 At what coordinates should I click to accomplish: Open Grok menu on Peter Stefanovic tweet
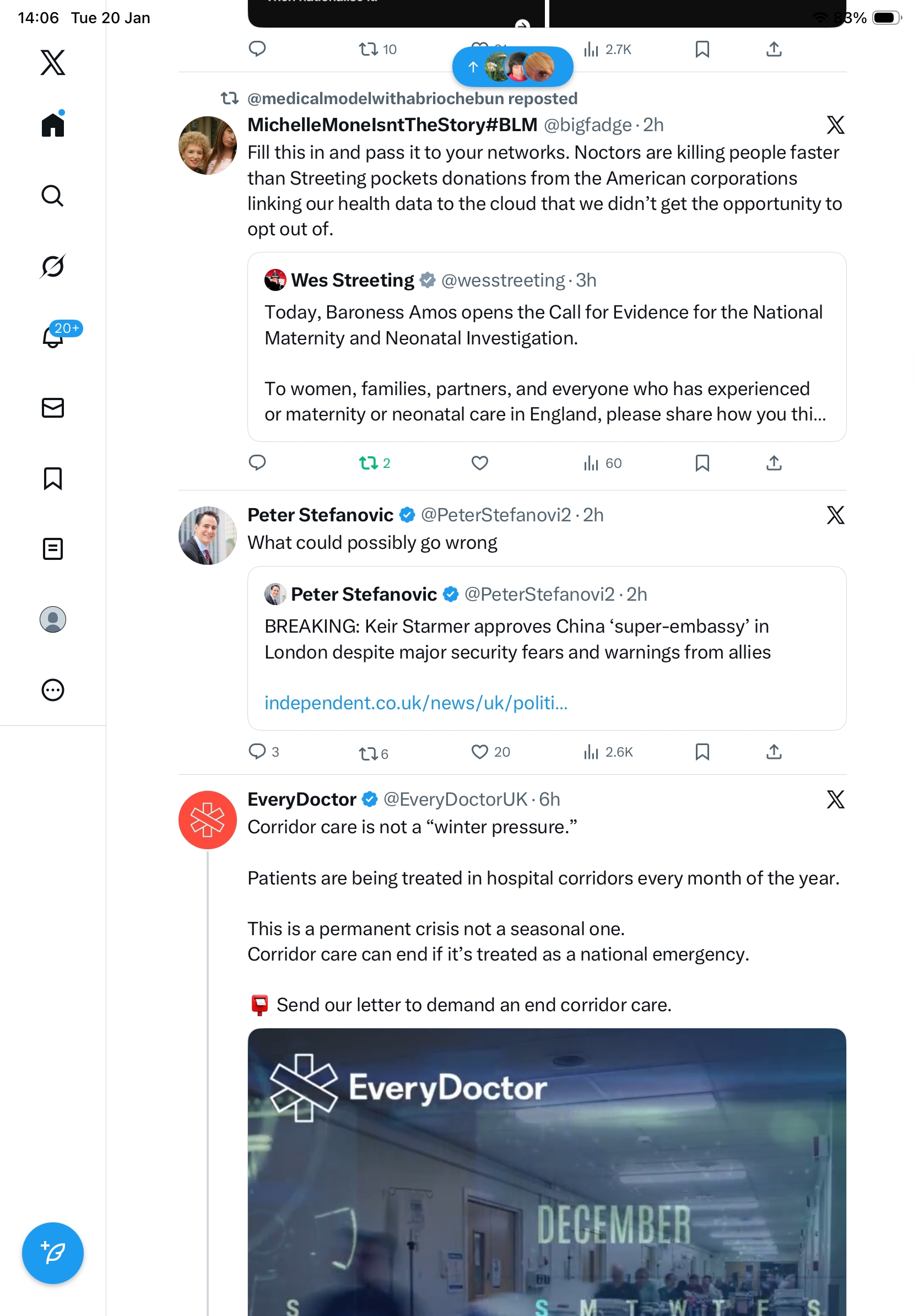point(835,515)
